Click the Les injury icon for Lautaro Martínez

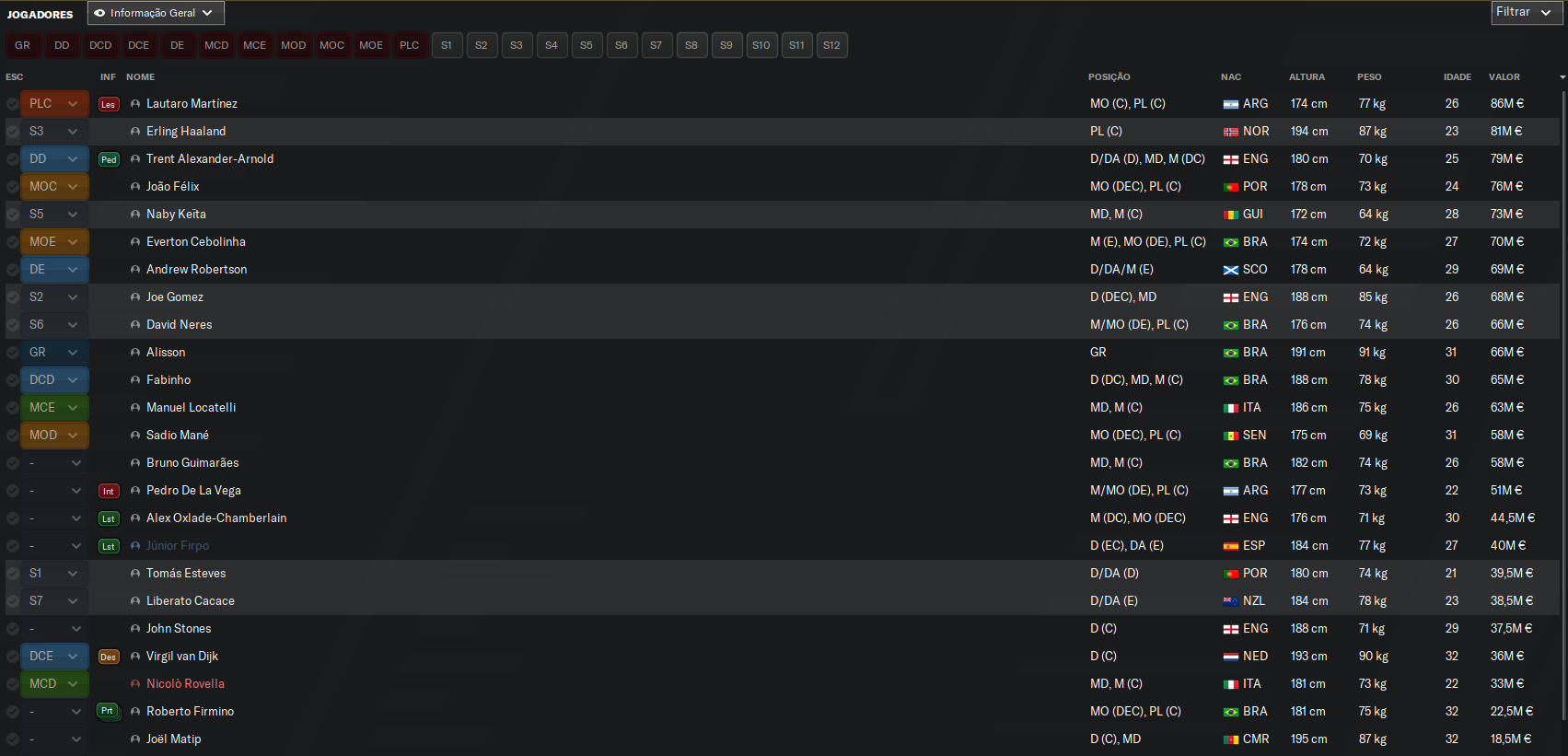109,104
